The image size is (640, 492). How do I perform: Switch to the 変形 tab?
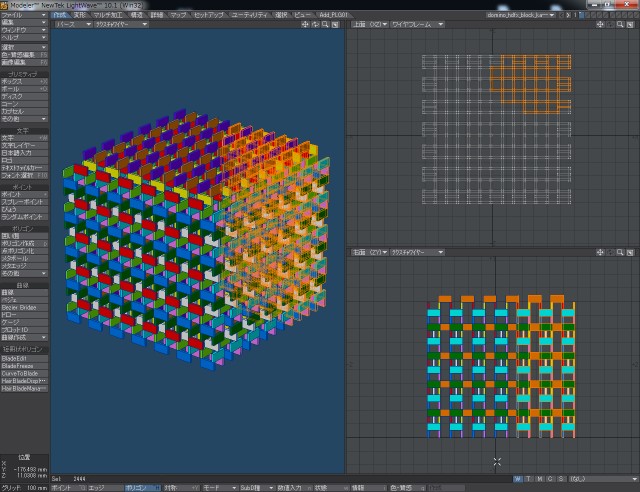[x=79, y=15]
